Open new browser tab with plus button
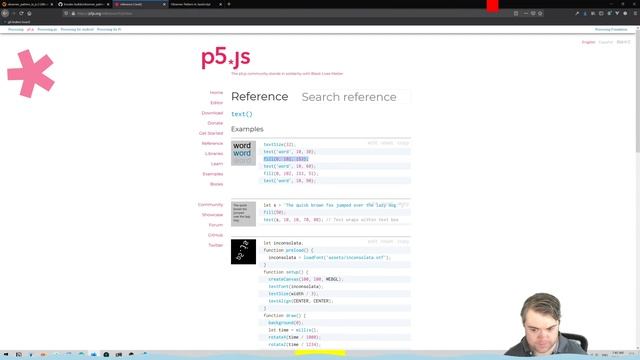Screen dimensions: 640x360 [229, 4]
